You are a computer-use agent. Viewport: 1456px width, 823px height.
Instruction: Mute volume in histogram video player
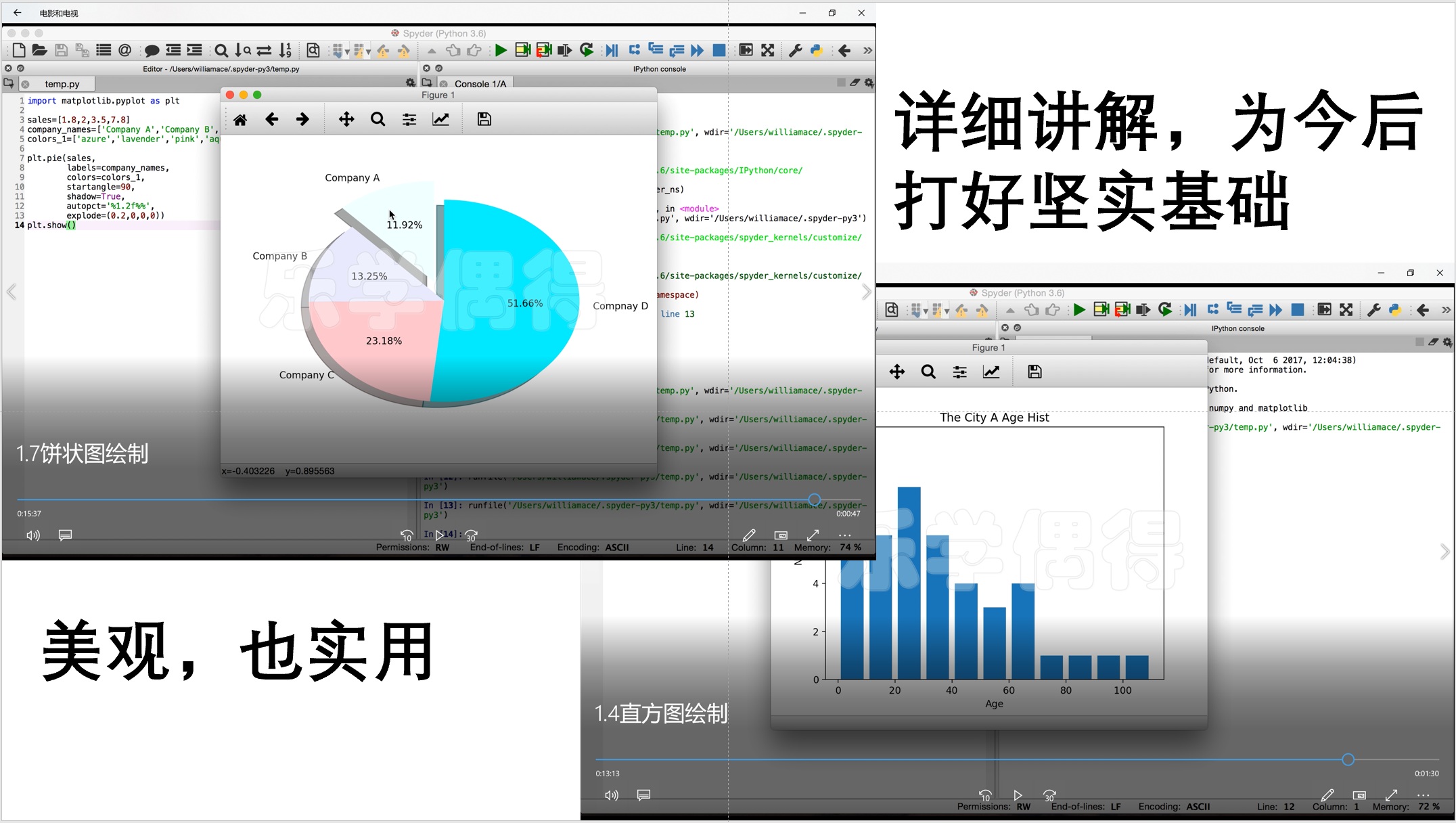point(612,795)
